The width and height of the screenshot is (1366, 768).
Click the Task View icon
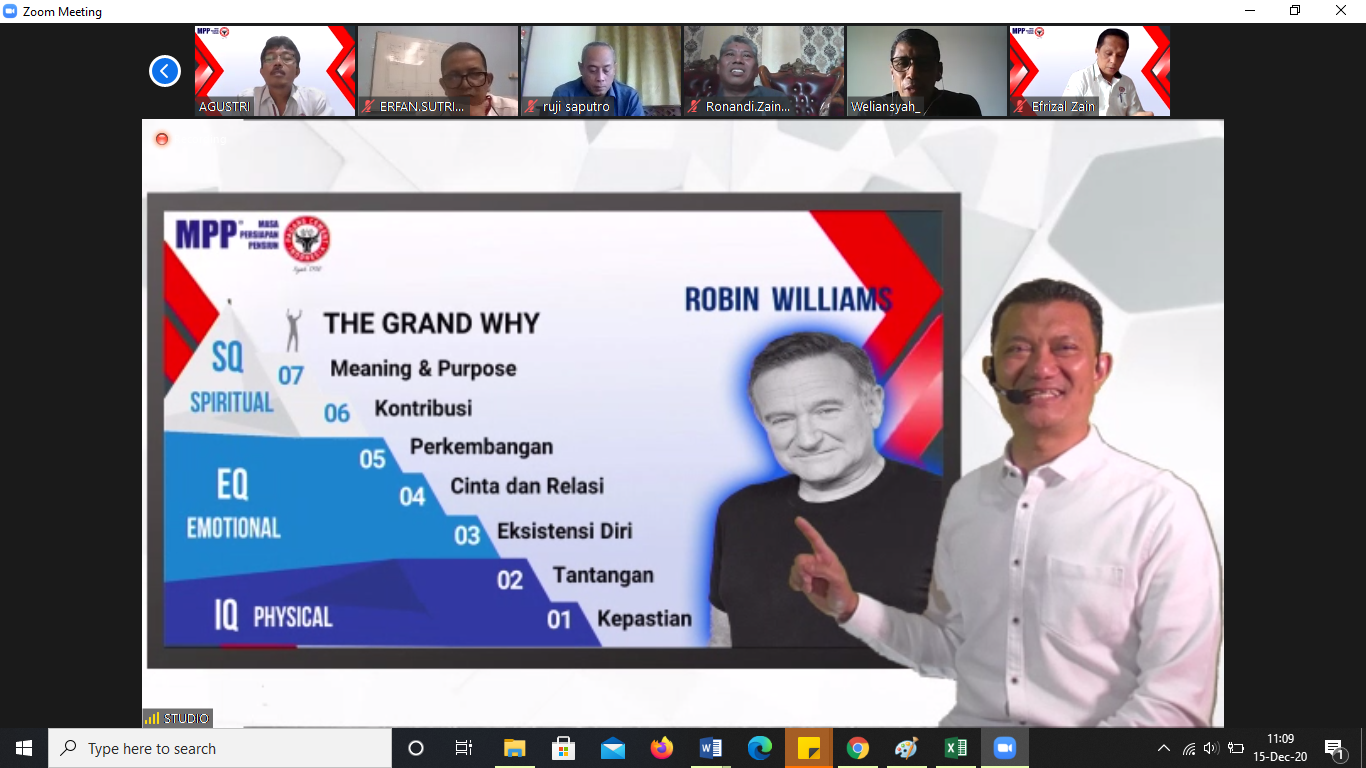click(x=464, y=748)
